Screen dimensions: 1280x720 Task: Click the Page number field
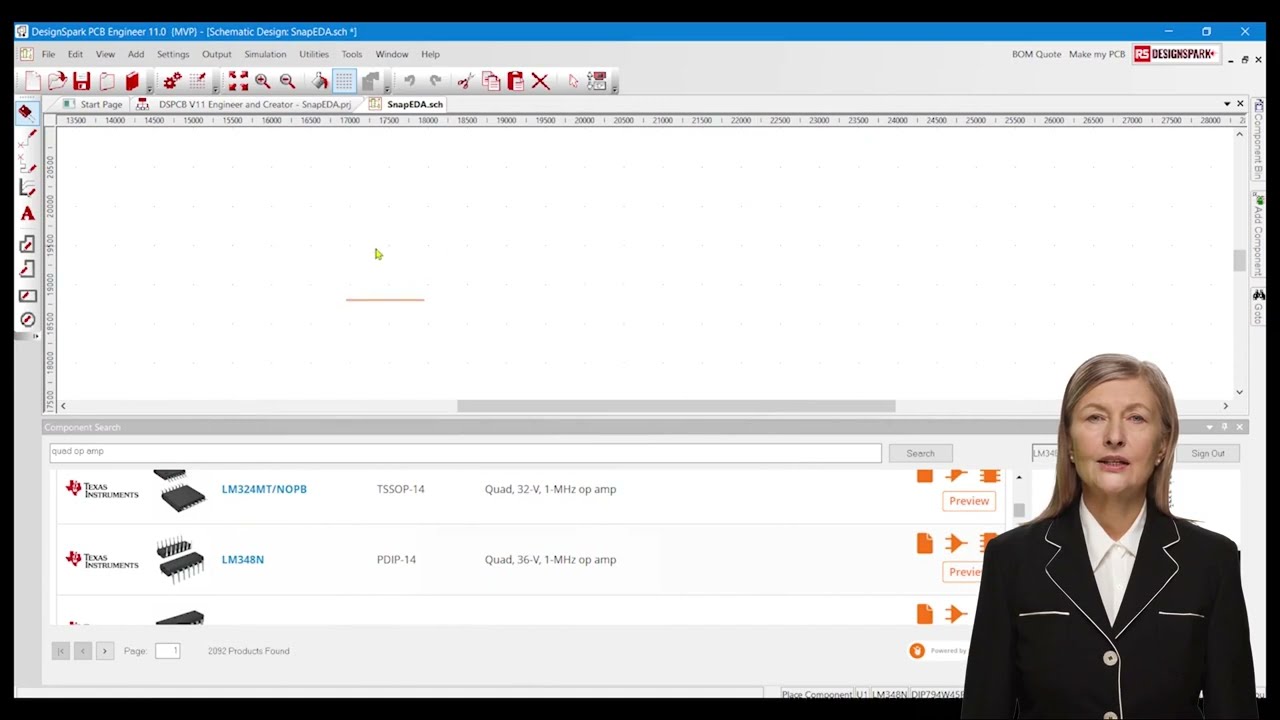[x=168, y=651]
